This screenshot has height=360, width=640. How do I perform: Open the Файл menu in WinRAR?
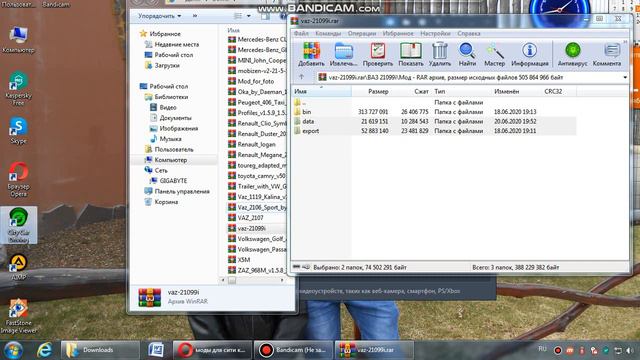[x=301, y=33]
